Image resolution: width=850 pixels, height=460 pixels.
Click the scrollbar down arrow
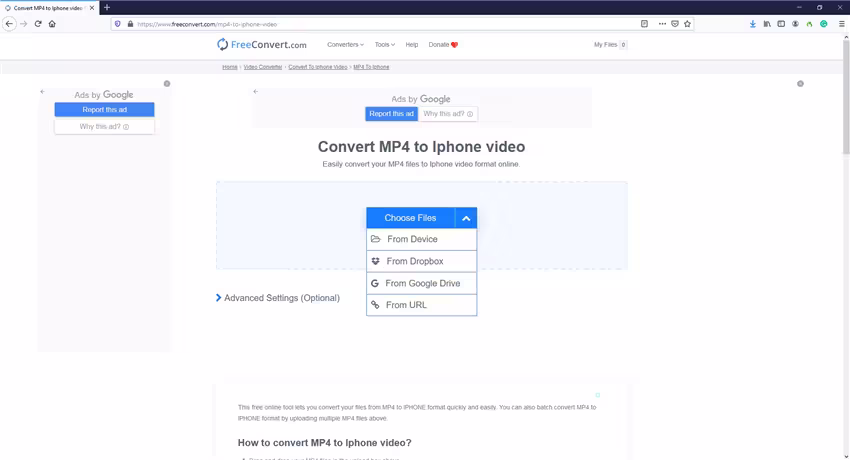846,456
